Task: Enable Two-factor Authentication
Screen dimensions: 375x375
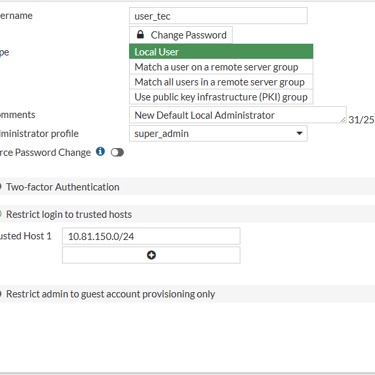Action: 1,187
